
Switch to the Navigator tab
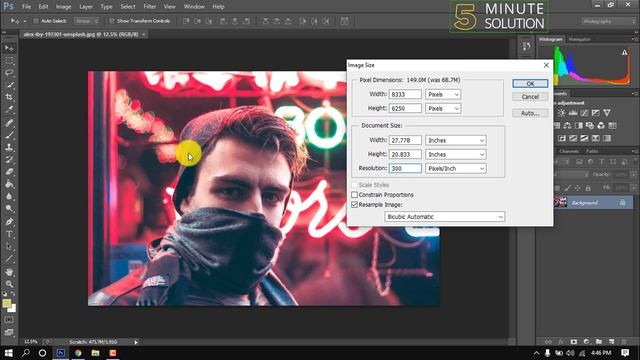pyautogui.click(x=580, y=39)
